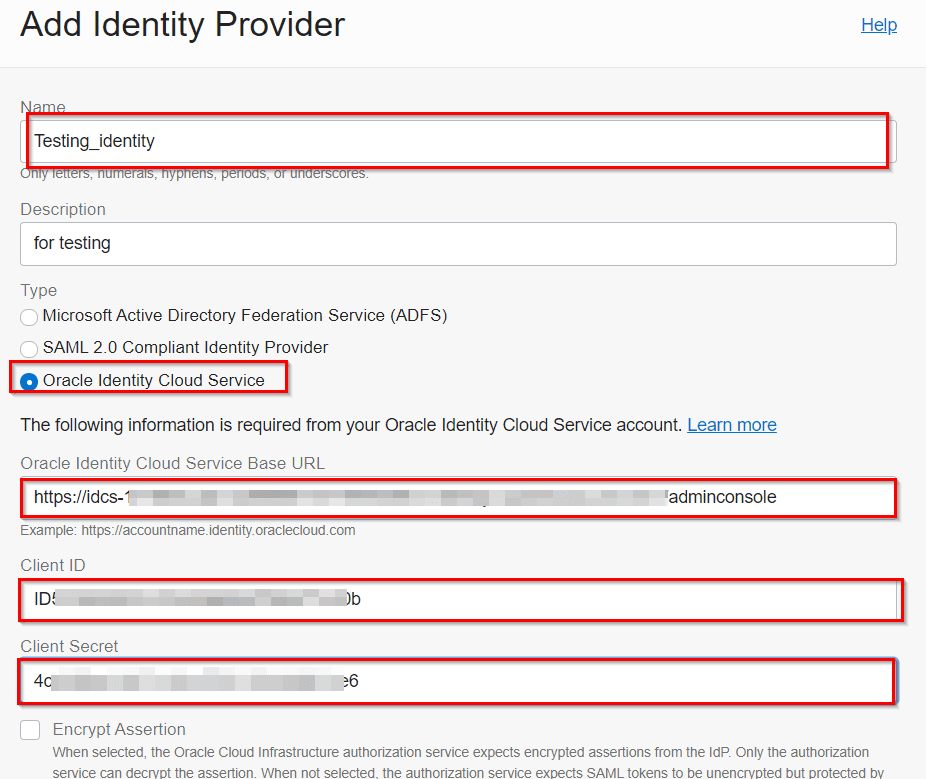
Task: Enable the Encrypt Assertion checkbox
Action: (x=29, y=730)
